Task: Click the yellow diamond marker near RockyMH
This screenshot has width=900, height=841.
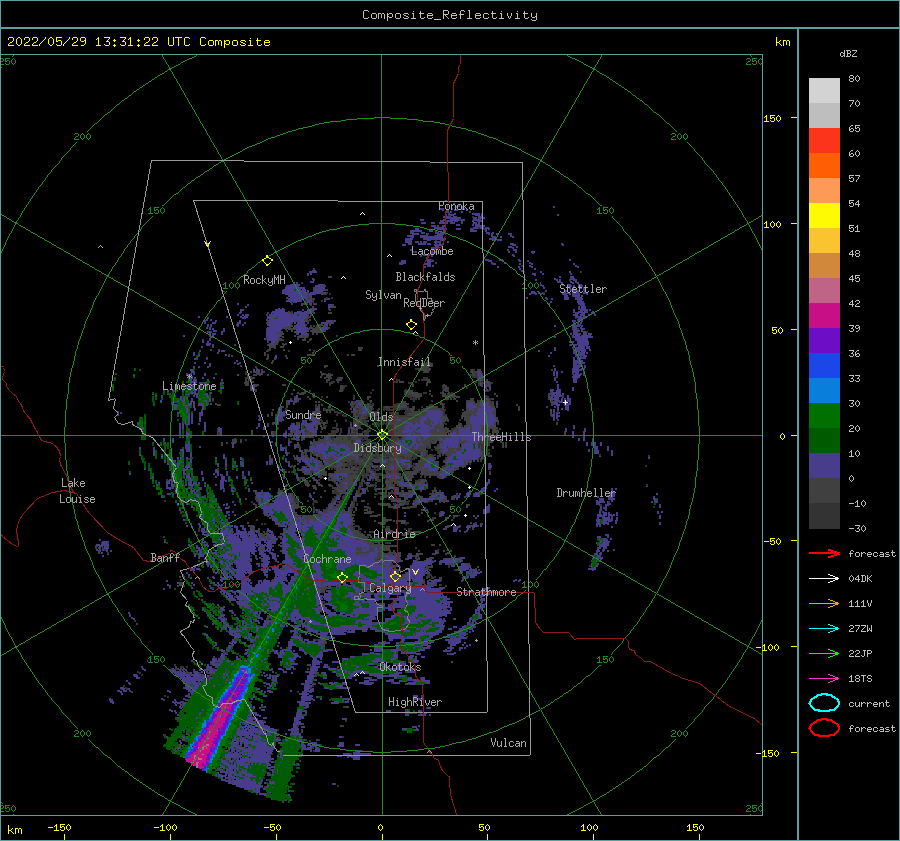Action: [267, 261]
